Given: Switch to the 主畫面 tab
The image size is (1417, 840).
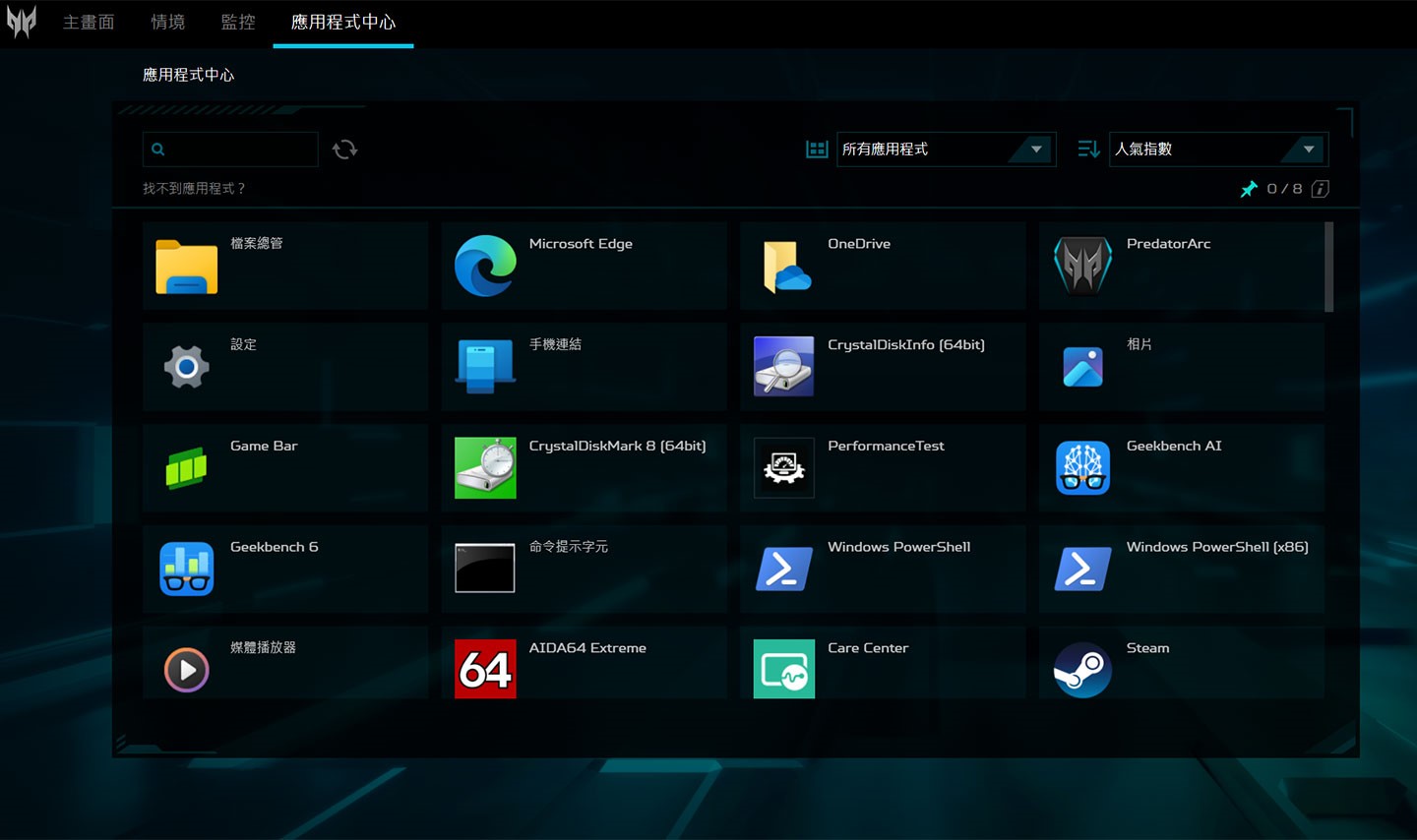Looking at the screenshot, I should click(x=89, y=22).
